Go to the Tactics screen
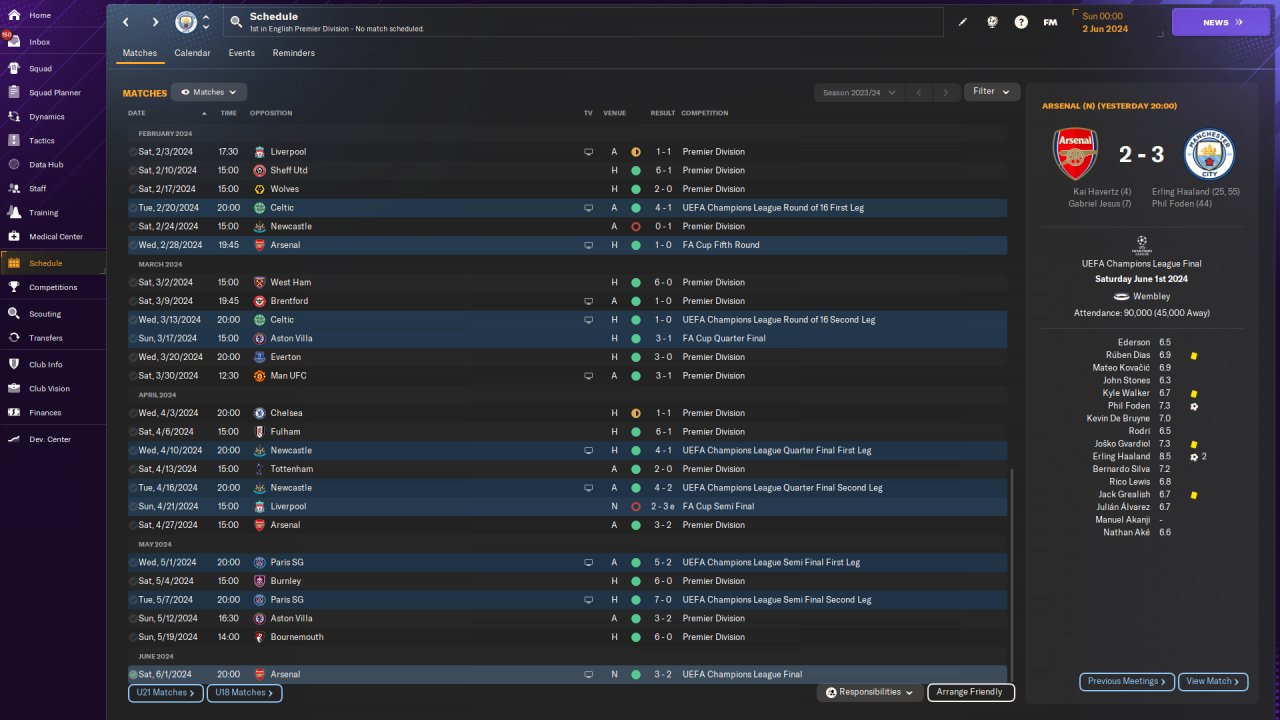The image size is (1280, 720). pos(52,141)
